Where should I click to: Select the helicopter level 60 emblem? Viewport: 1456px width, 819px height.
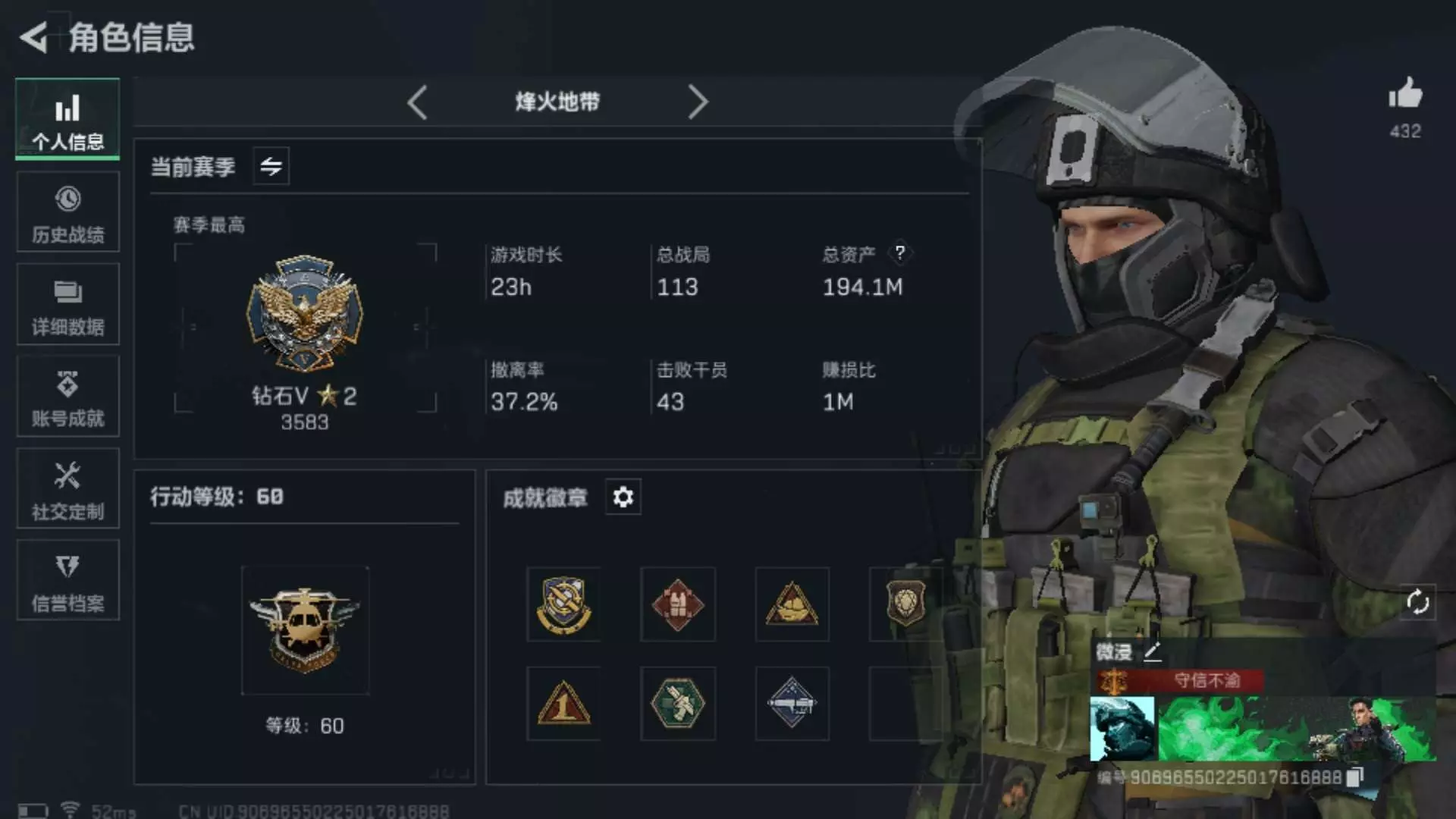click(x=305, y=629)
